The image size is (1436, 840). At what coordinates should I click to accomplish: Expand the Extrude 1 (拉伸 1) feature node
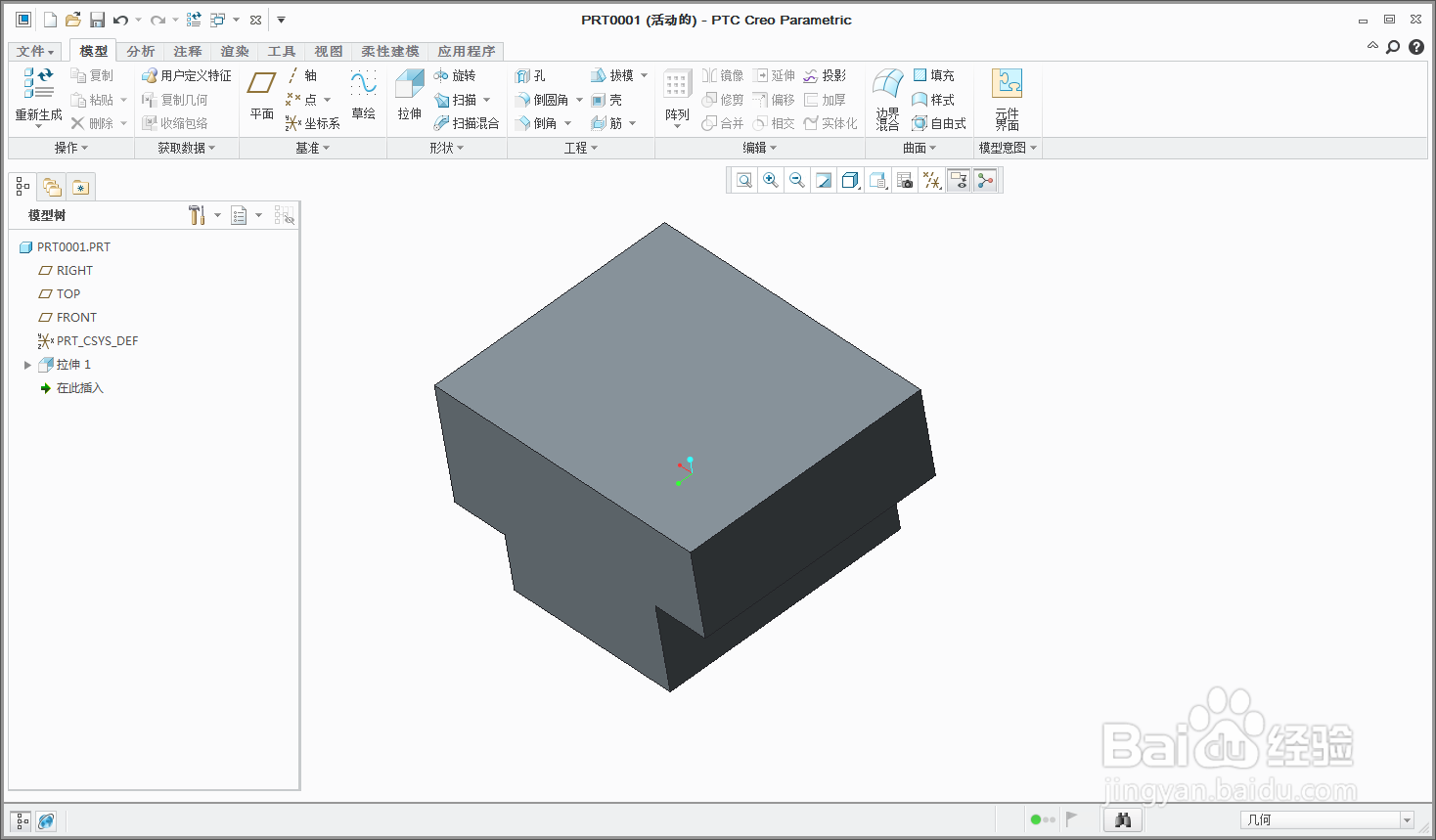click(x=27, y=365)
